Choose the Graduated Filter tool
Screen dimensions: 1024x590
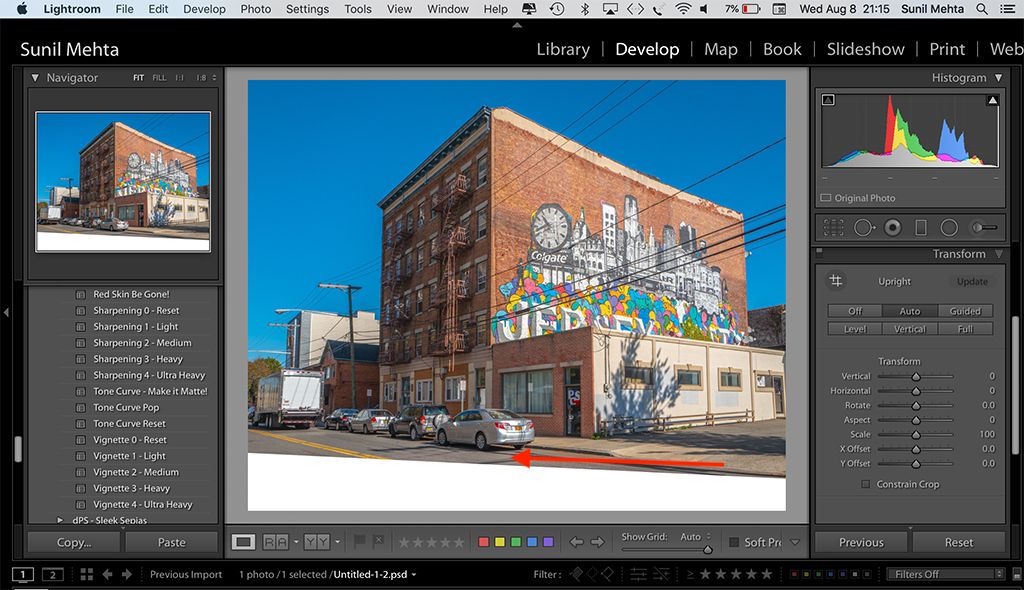(921, 228)
